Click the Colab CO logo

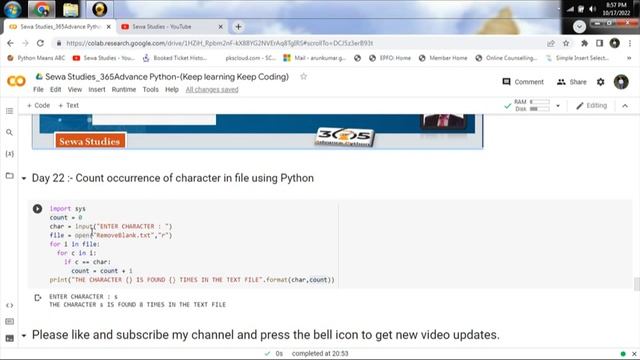16,81
